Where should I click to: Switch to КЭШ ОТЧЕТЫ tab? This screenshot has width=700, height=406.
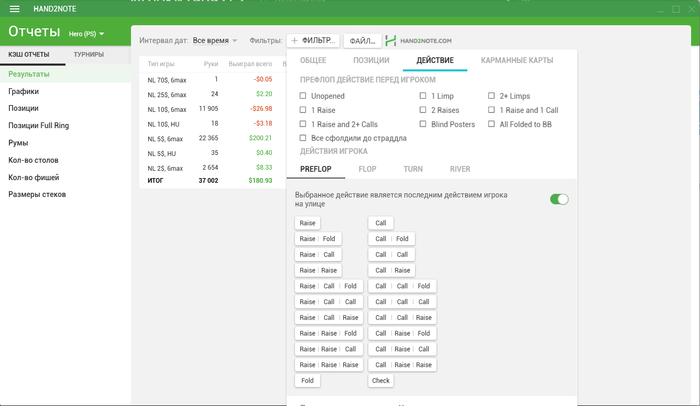29,54
